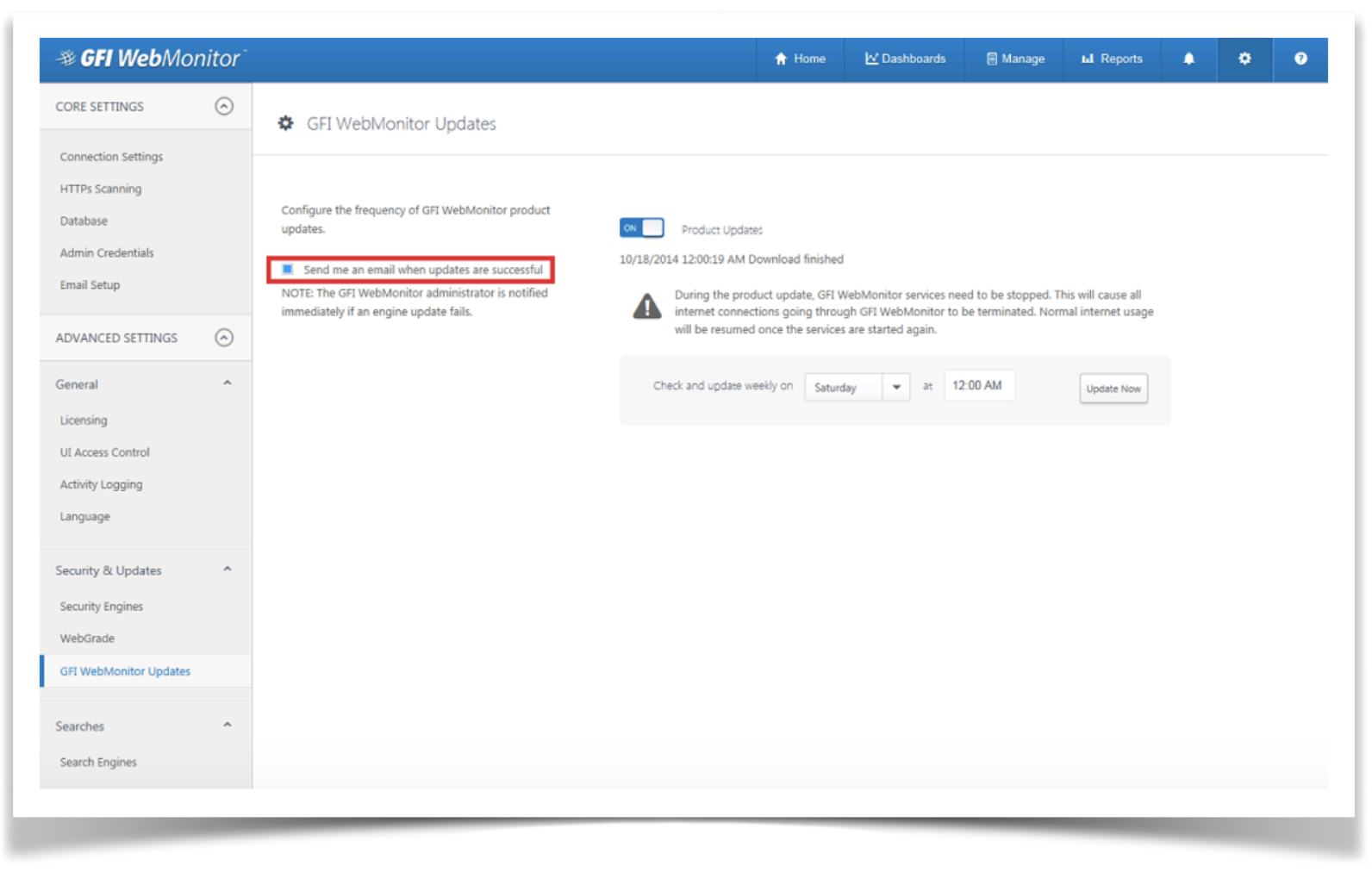Open Email Setup

pos(90,284)
